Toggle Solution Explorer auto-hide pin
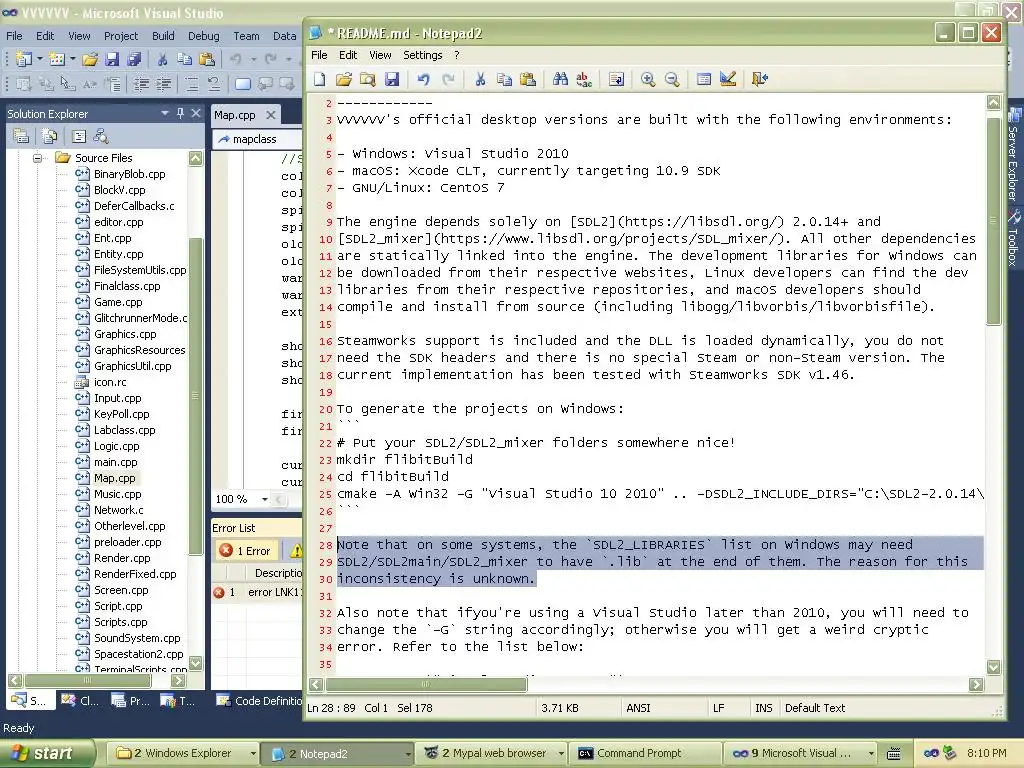 [181, 113]
